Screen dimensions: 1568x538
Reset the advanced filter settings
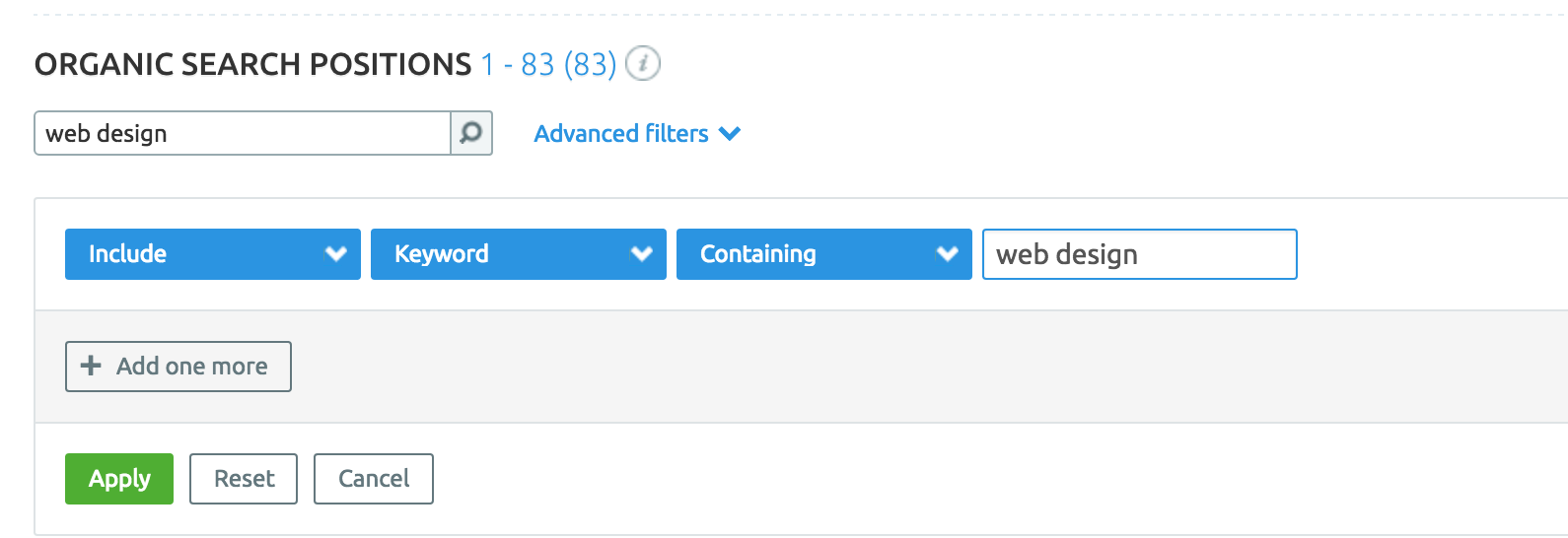[x=244, y=479]
